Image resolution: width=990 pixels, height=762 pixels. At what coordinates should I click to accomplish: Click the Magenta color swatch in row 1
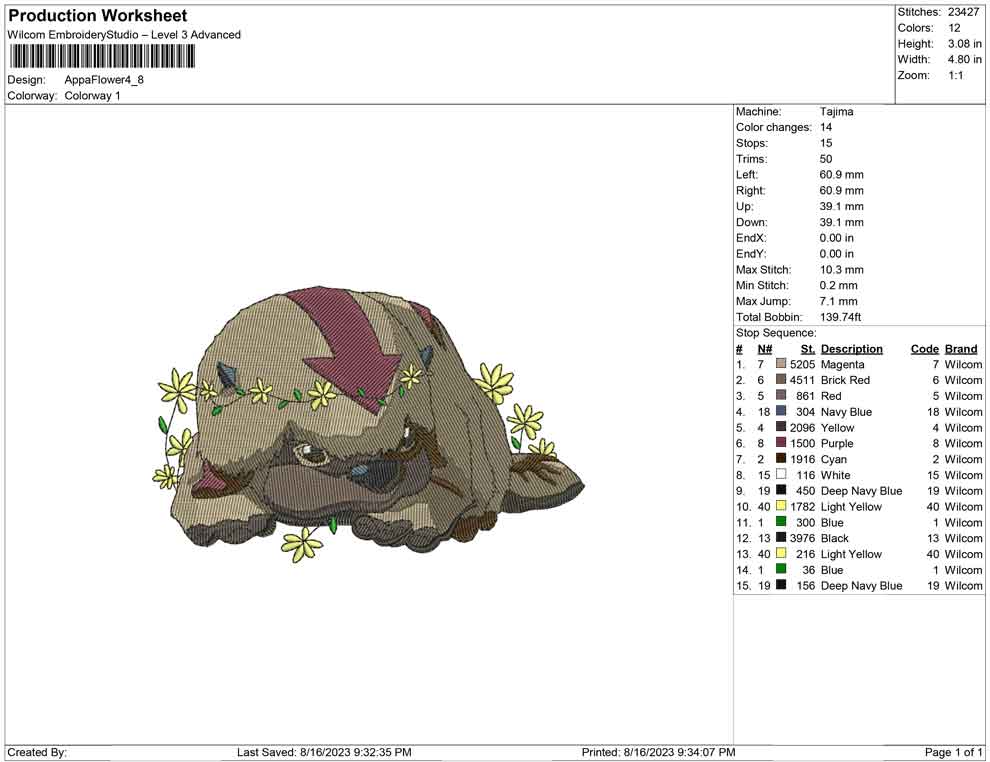pyautogui.click(x=781, y=364)
